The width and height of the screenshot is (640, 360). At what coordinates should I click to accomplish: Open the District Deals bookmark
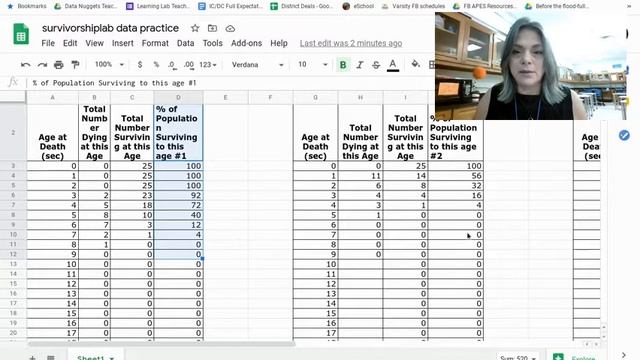(x=302, y=6)
